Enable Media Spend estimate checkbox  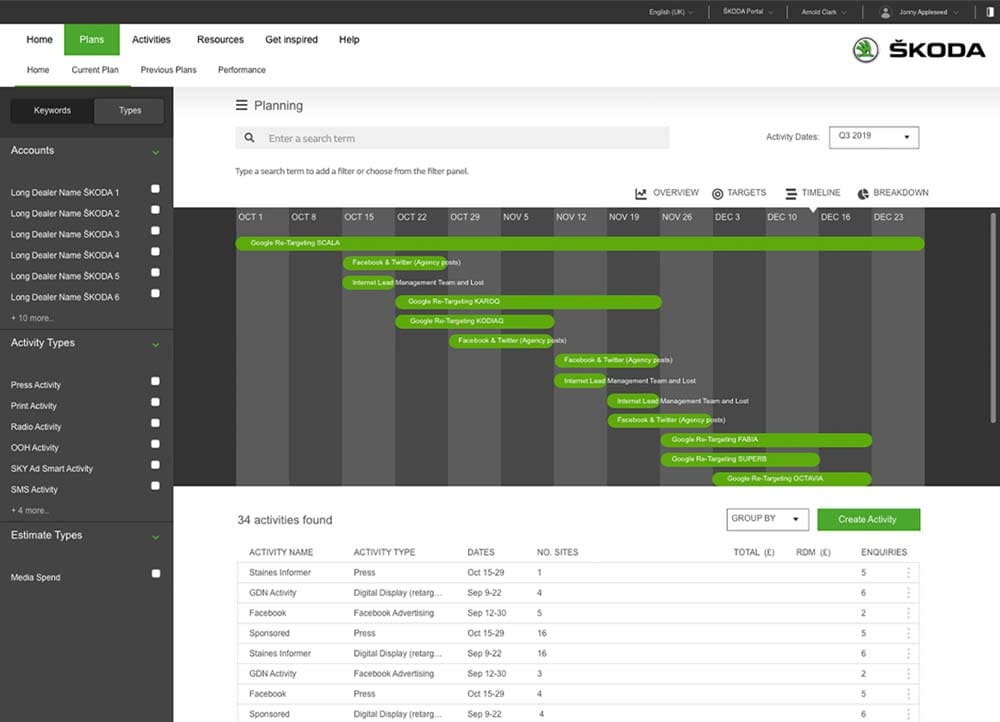tap(155, 573)
